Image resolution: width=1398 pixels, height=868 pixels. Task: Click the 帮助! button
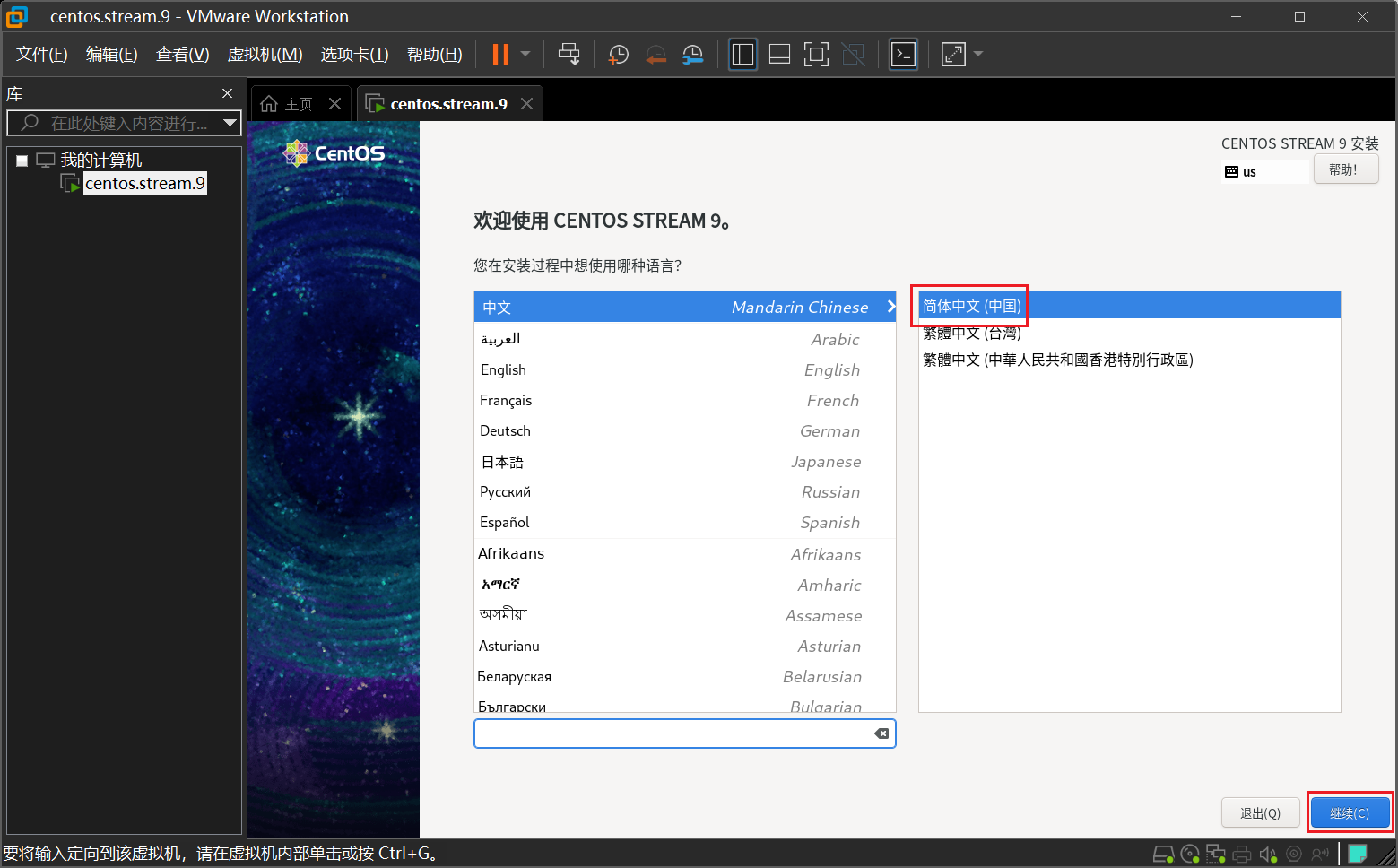pos(1346,169)
